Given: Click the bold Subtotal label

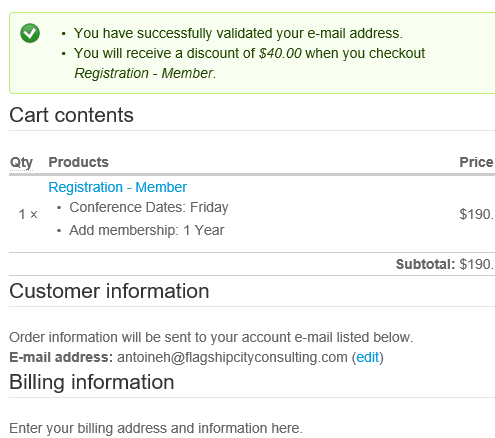Looking at the screenshot, I should click(x=425, y=264).
